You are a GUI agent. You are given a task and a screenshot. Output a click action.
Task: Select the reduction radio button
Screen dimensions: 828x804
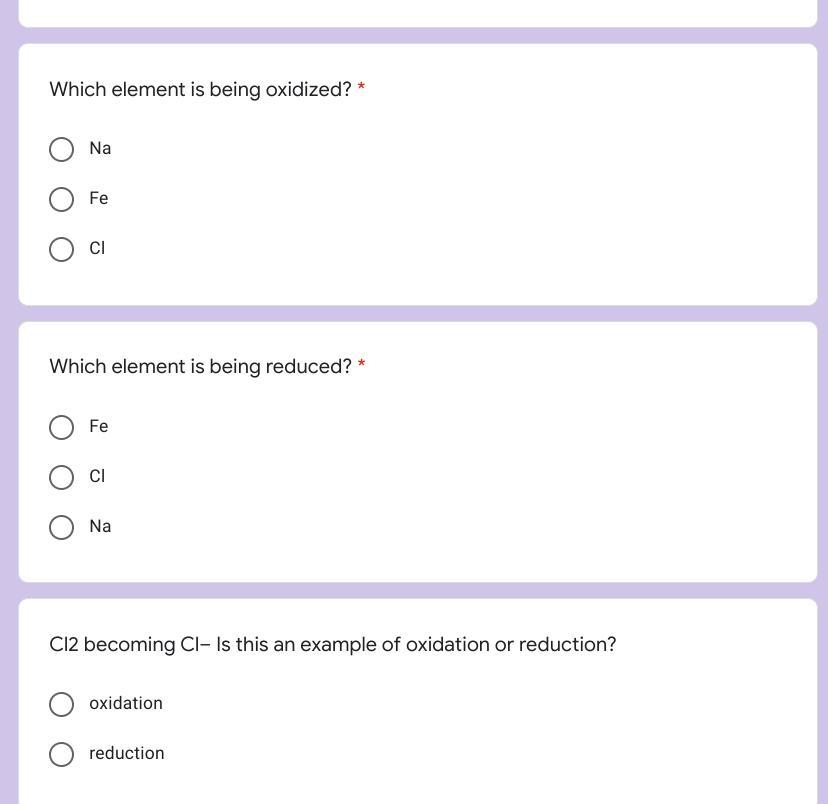(x=61, y=754)
